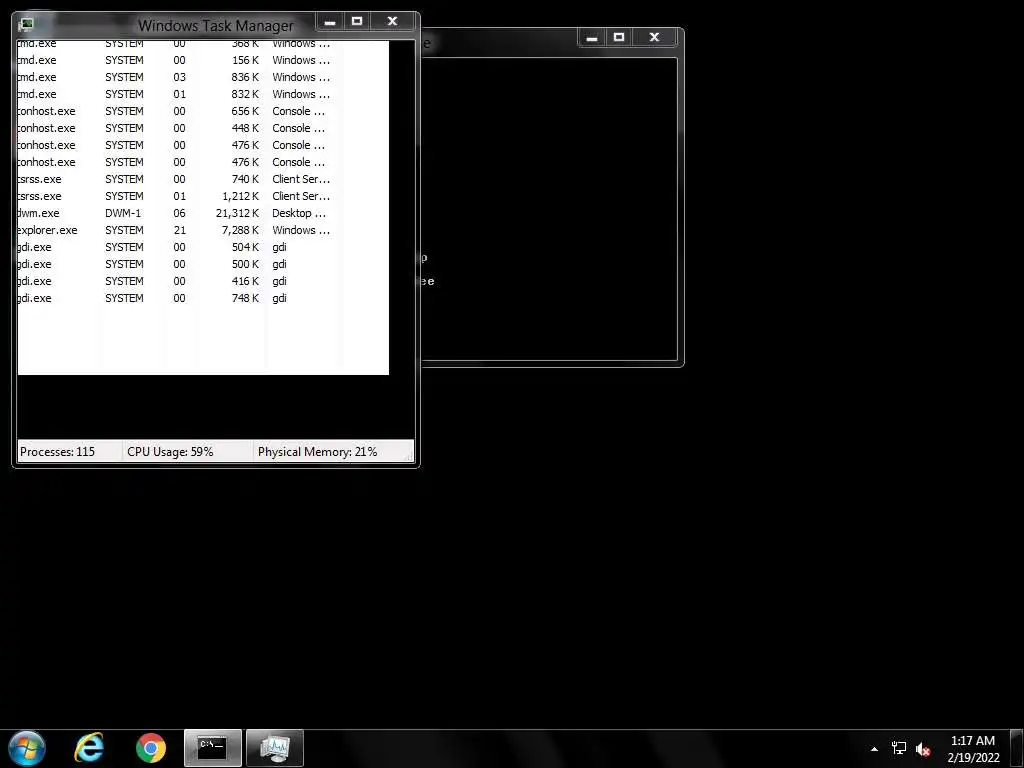Select the csrss.exe row using 1,212 K
The height and width of the screenshot is (768, 1024).
point(203,196)
